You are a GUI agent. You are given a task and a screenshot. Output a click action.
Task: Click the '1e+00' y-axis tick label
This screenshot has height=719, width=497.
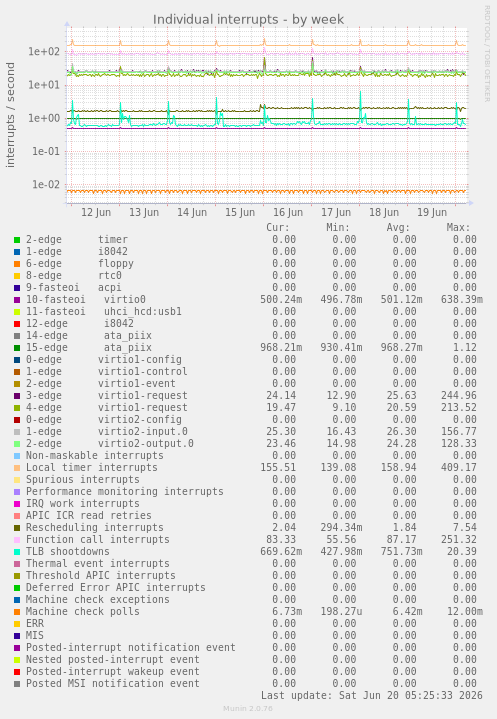coord(44,118)
